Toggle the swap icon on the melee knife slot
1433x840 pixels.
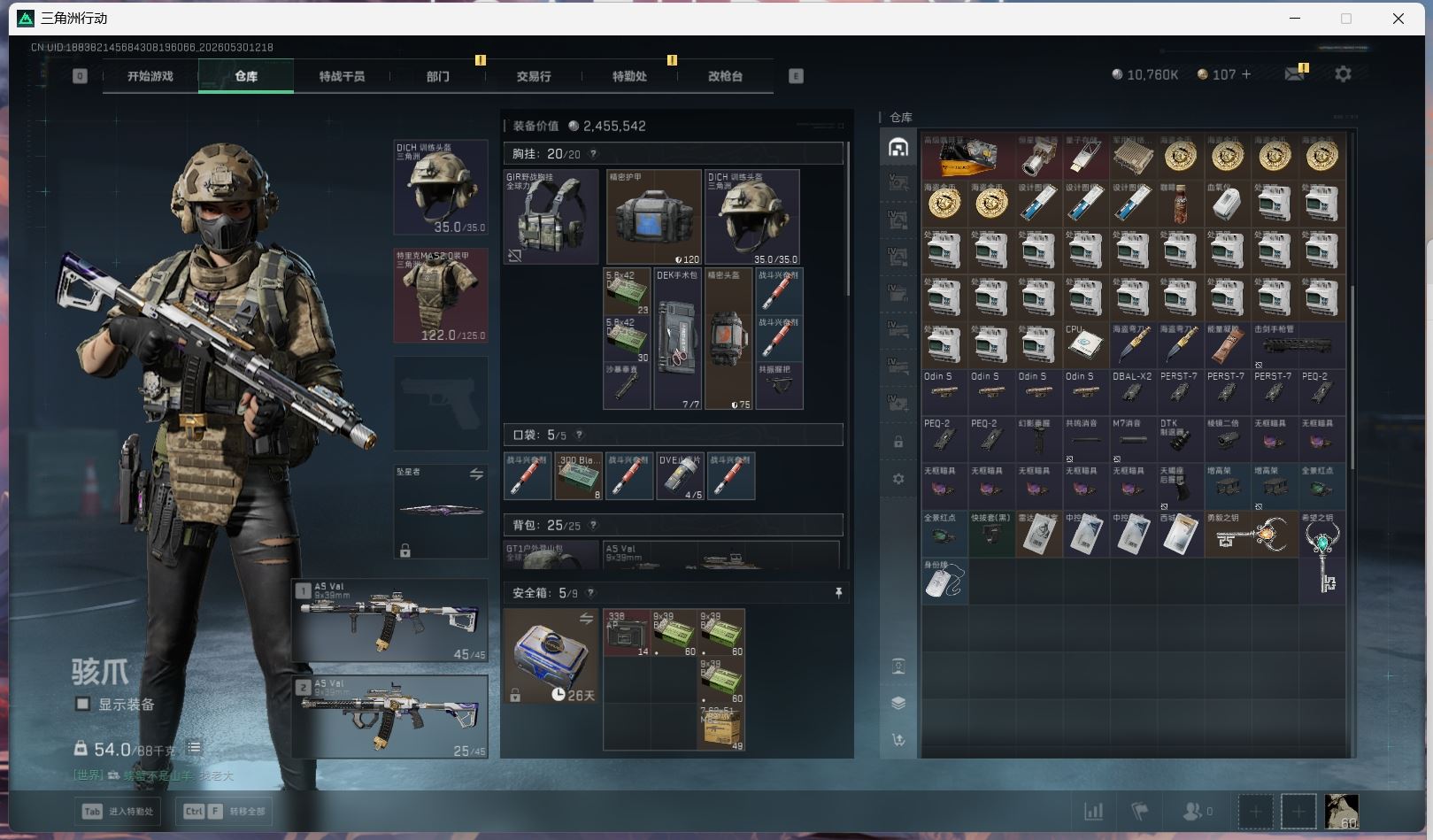[476, 474]
